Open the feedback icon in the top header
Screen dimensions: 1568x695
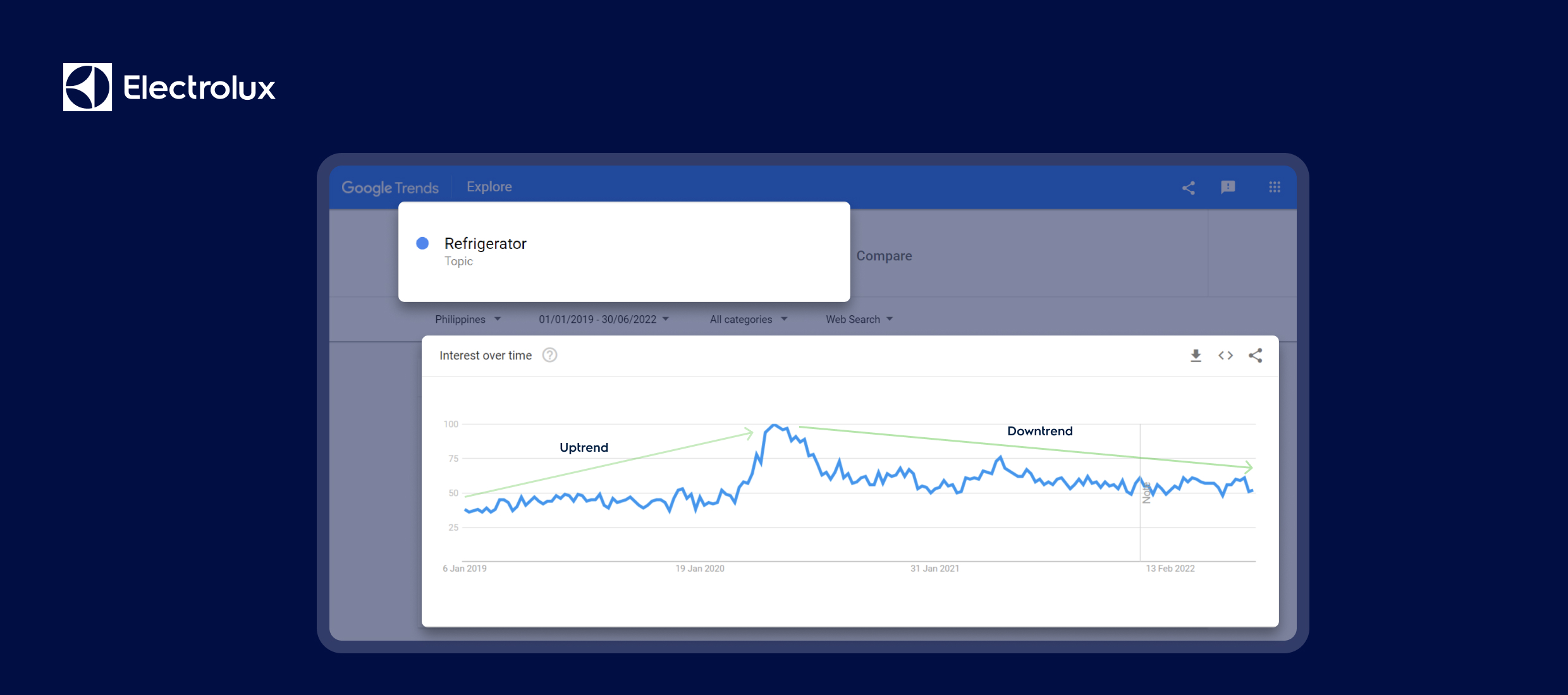pyautogui.click(x=1229, y=188)
